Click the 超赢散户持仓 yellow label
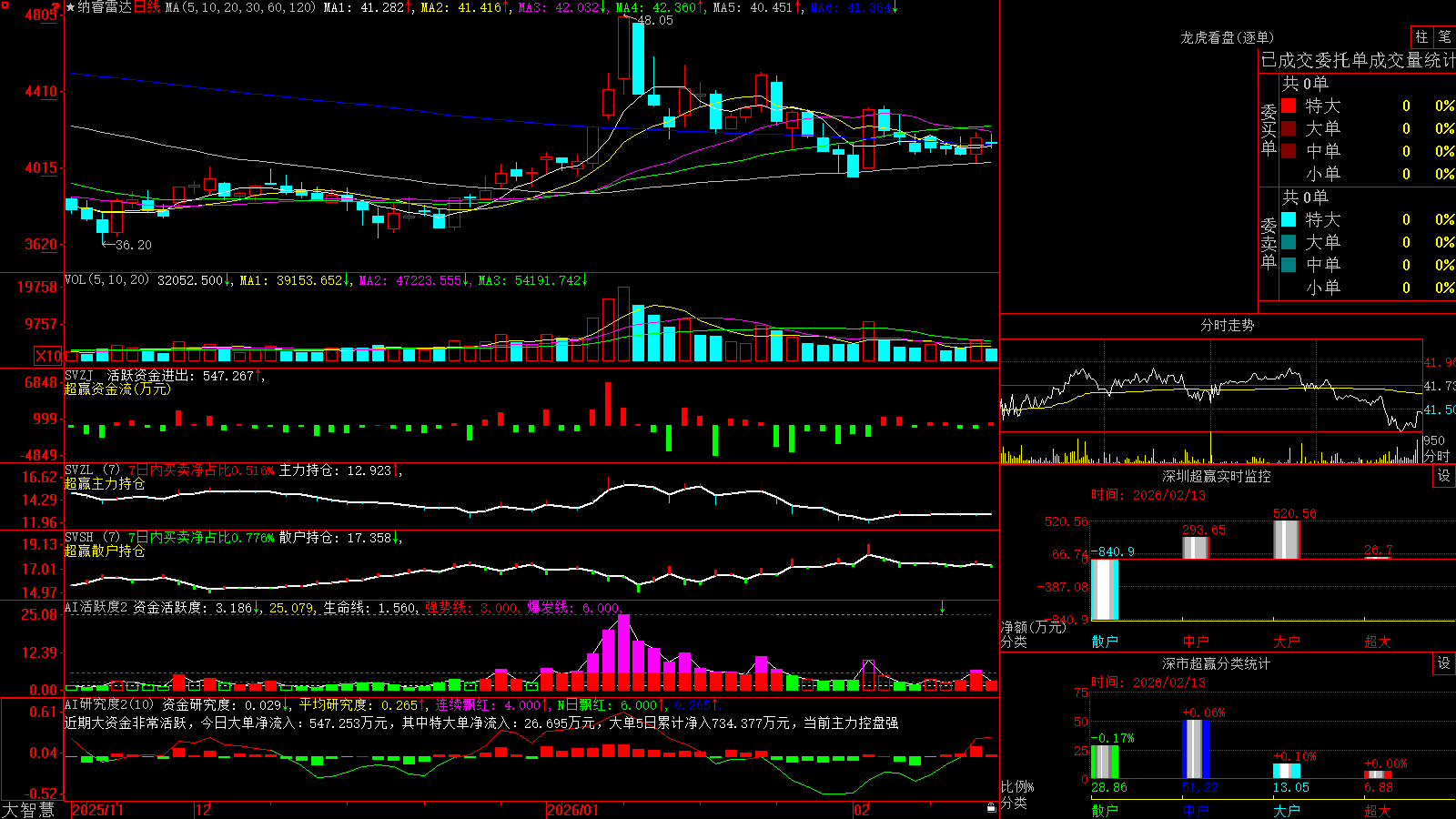This screenshot has width=1456, height=819. pyautogui.click(x=105, y=551)
